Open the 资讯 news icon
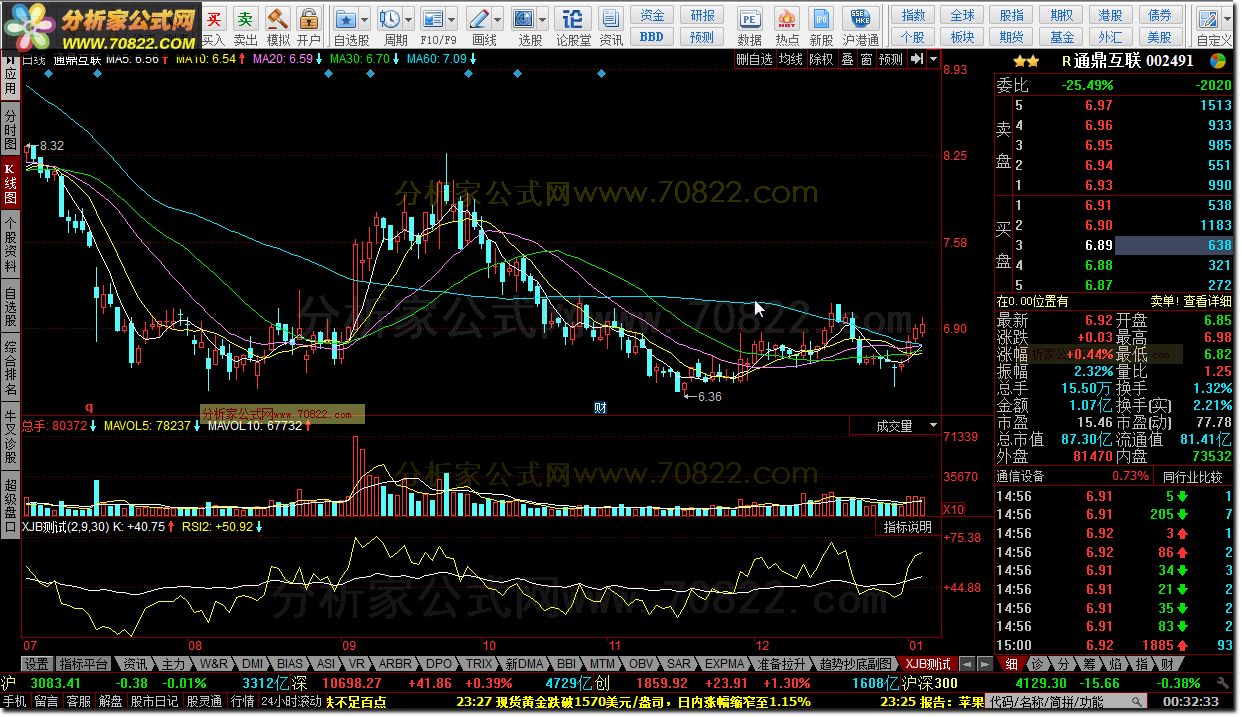The width and height of the screenshot is (1242, 717). pyautogui.click(x=611, y=19)
